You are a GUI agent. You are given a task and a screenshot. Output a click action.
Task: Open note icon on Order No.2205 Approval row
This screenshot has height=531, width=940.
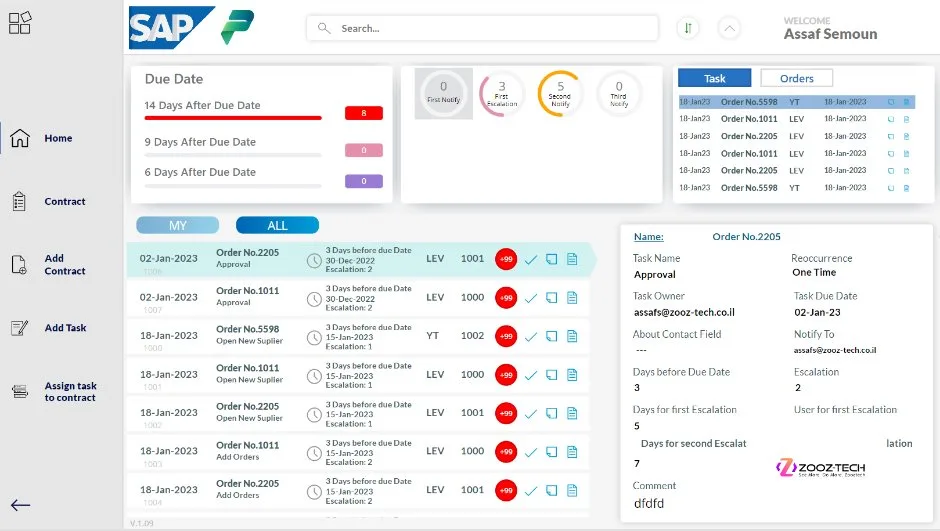552,259
